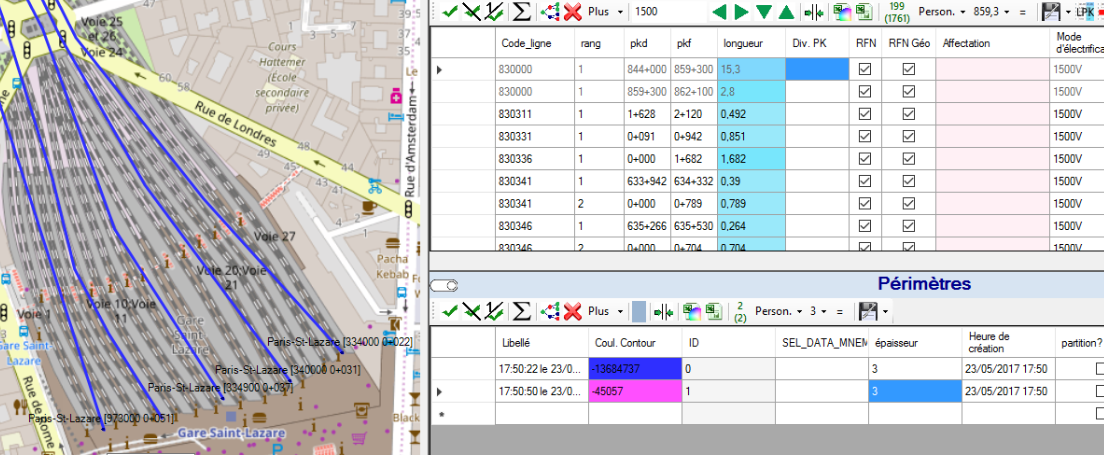This screenshot has height=455, width=1104.
Task: Select the magenta -45057 color cell
Action: tap(633, 391)
